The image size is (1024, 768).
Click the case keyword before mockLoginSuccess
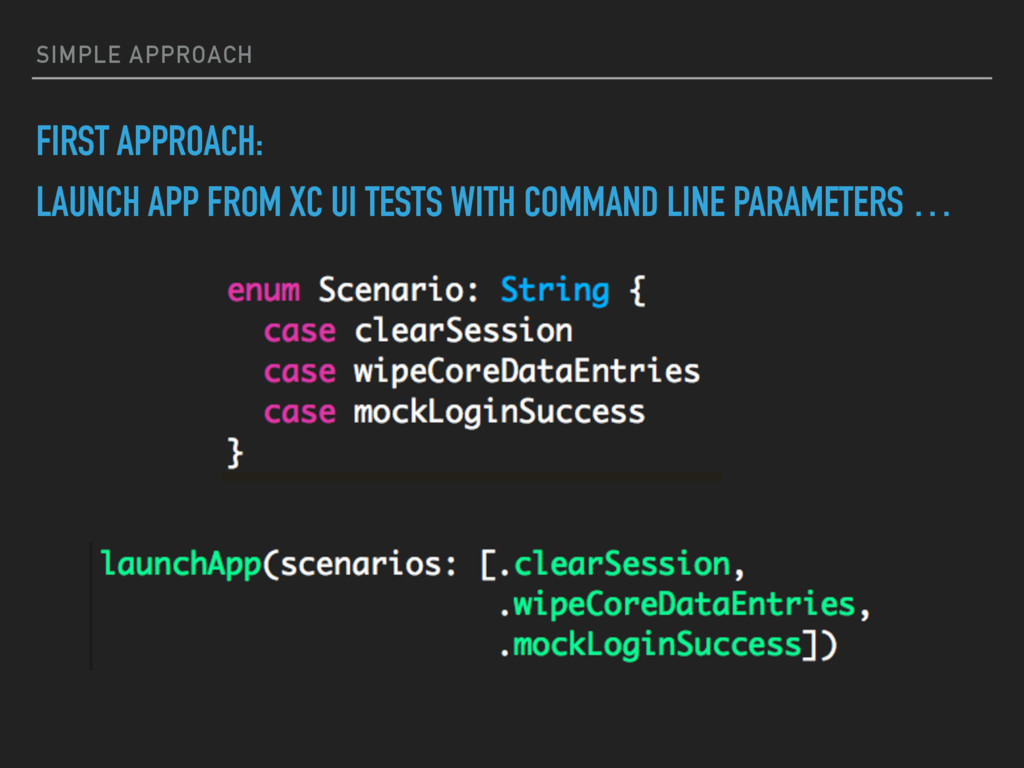tap(300, 413)
